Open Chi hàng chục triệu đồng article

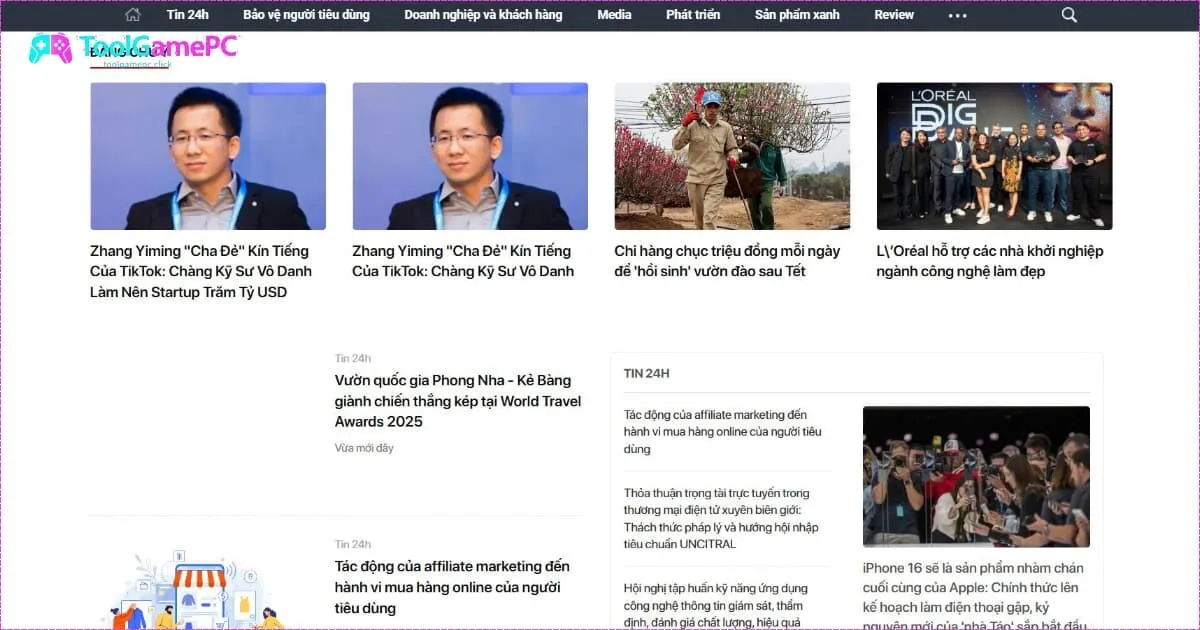point(727,261)
